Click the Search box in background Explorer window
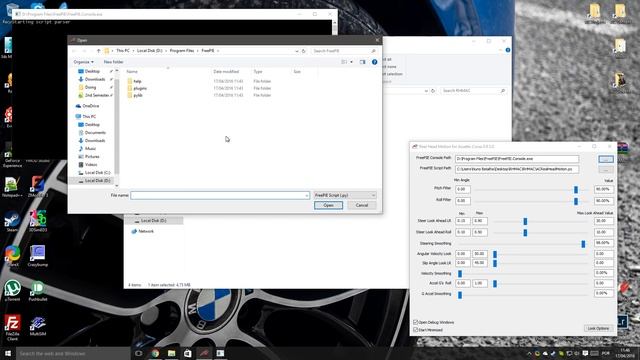Viewport: 640px width, 360px height. (473, 91)
